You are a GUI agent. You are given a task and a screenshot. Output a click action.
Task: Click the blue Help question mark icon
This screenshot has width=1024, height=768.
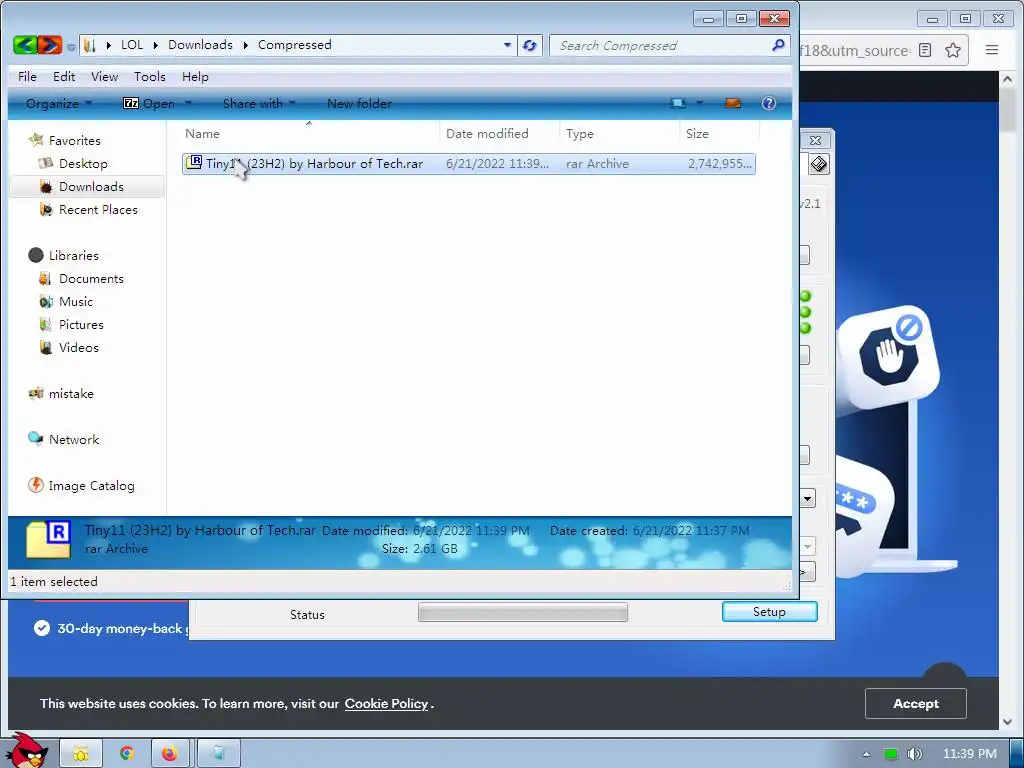[x=769, y=103]
